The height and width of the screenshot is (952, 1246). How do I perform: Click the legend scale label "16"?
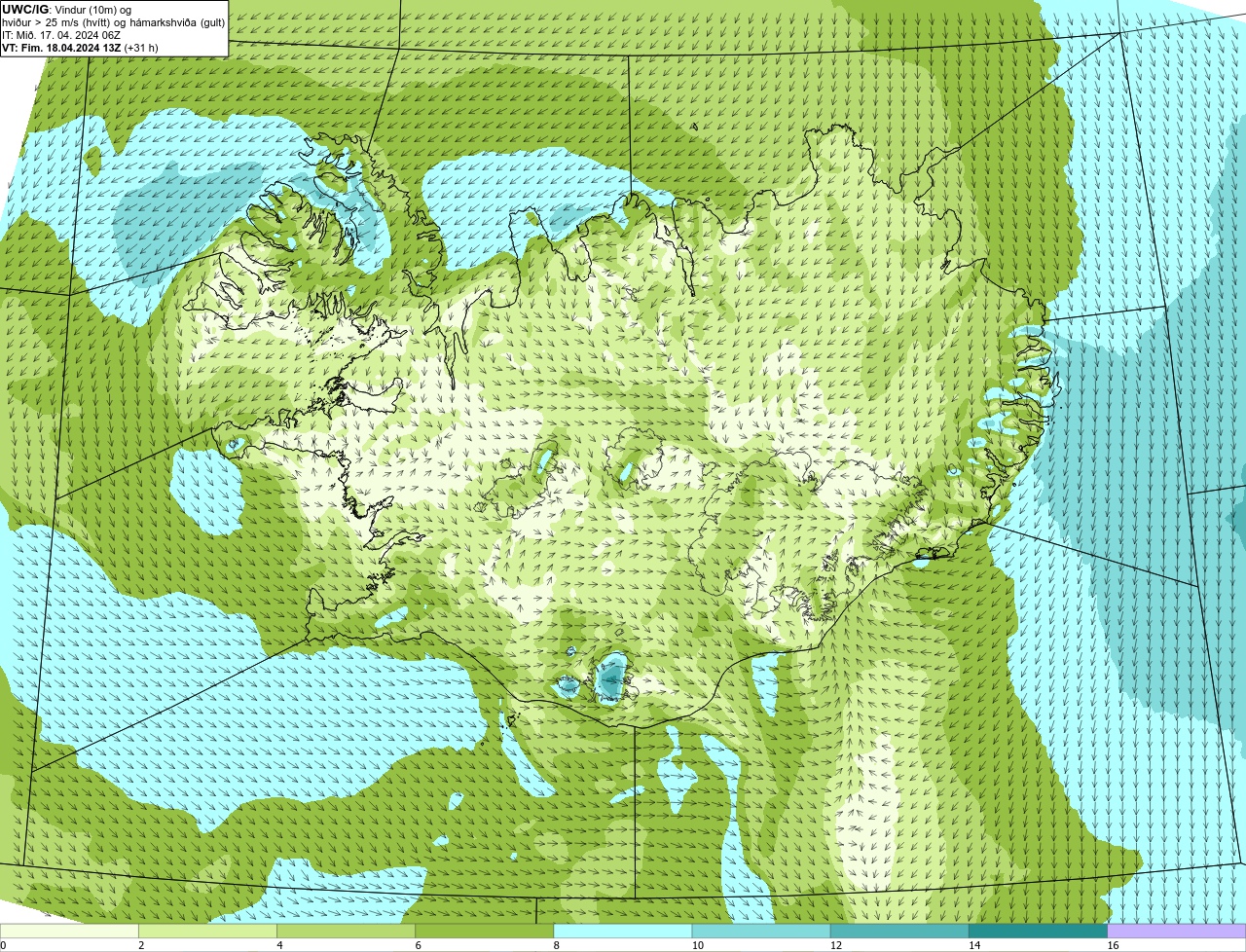(1113, 945)
